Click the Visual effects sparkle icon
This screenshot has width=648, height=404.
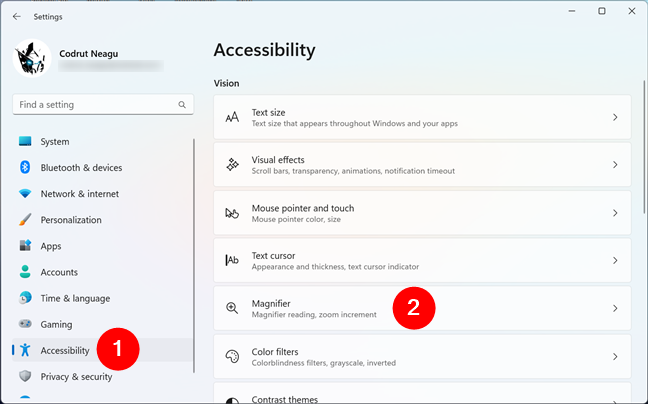(232, 165)
